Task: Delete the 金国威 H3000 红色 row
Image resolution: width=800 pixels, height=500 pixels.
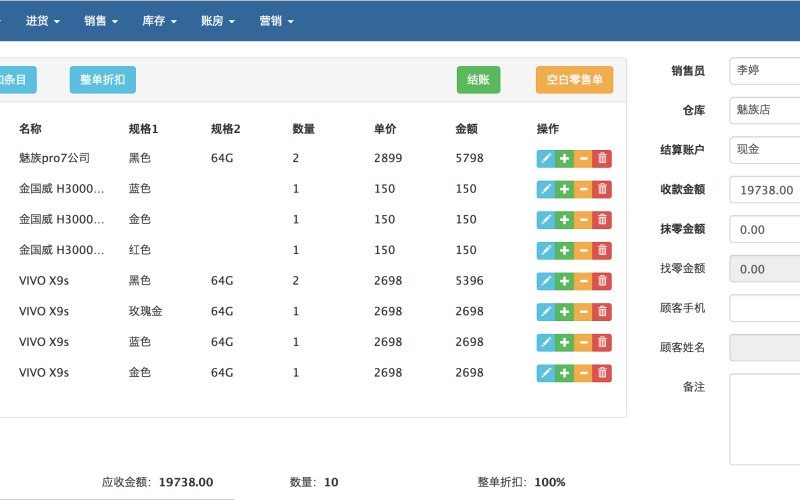Action: tap(602, 251)
